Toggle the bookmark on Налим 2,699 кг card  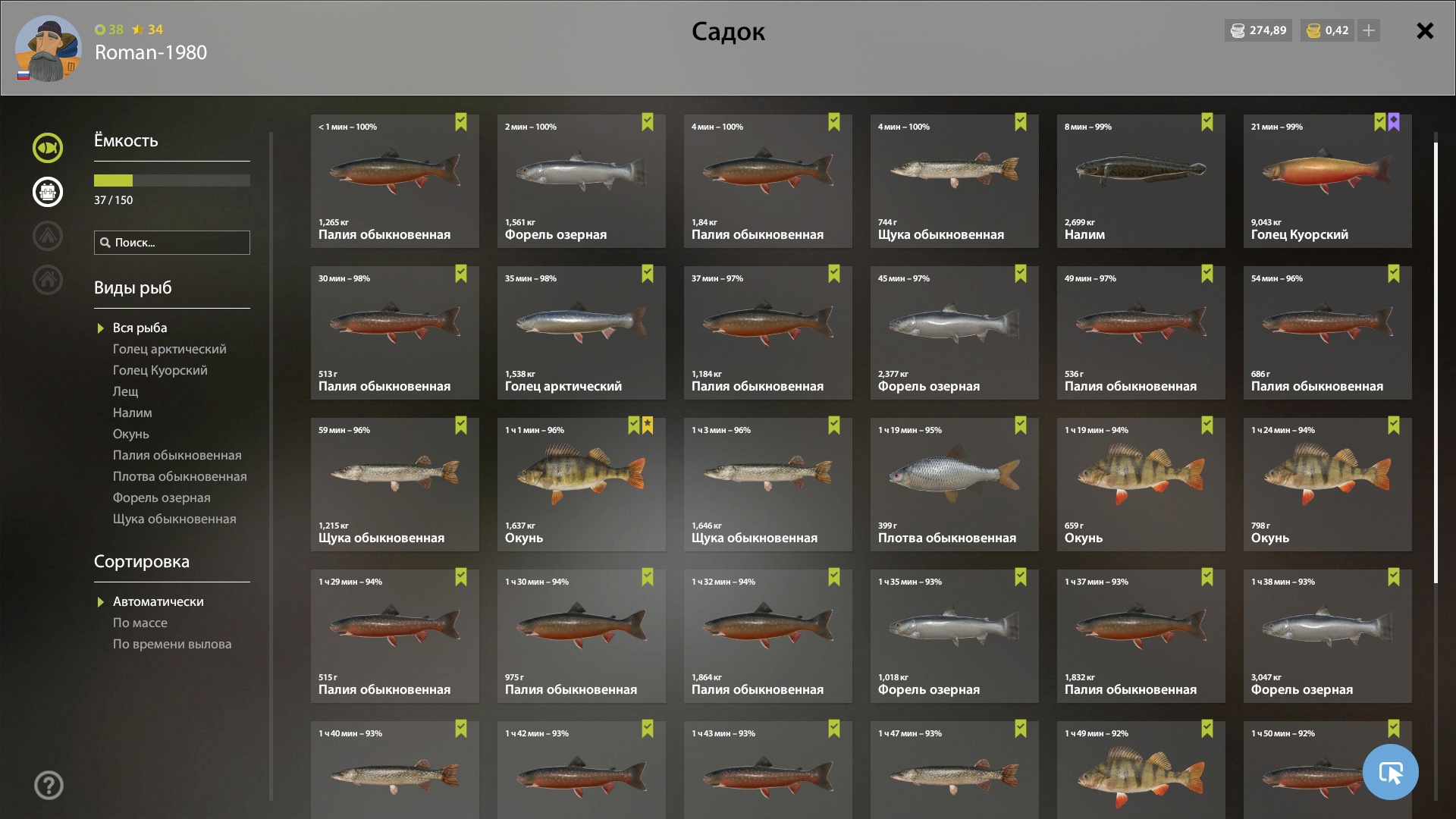(1207, 122)
